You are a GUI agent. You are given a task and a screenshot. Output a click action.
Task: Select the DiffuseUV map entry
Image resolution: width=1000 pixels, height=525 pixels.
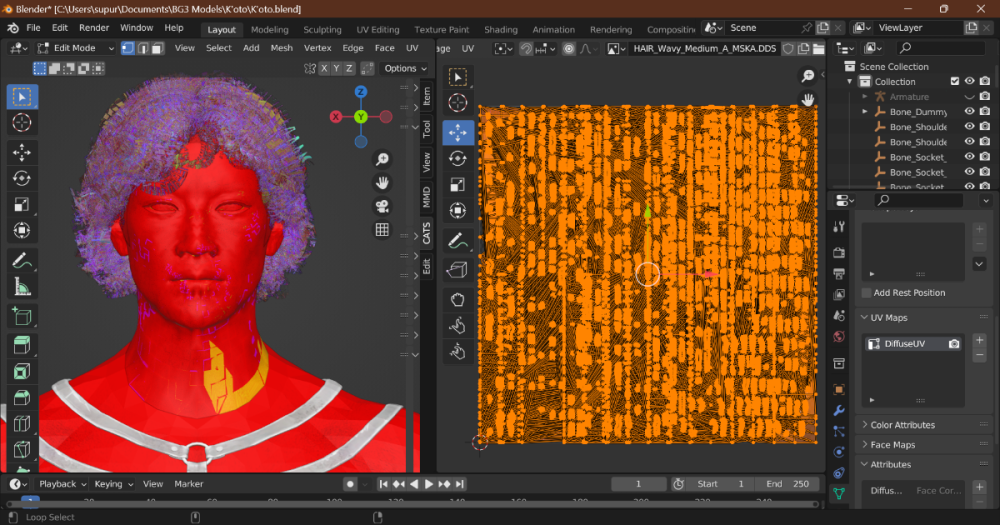[907, 344]
